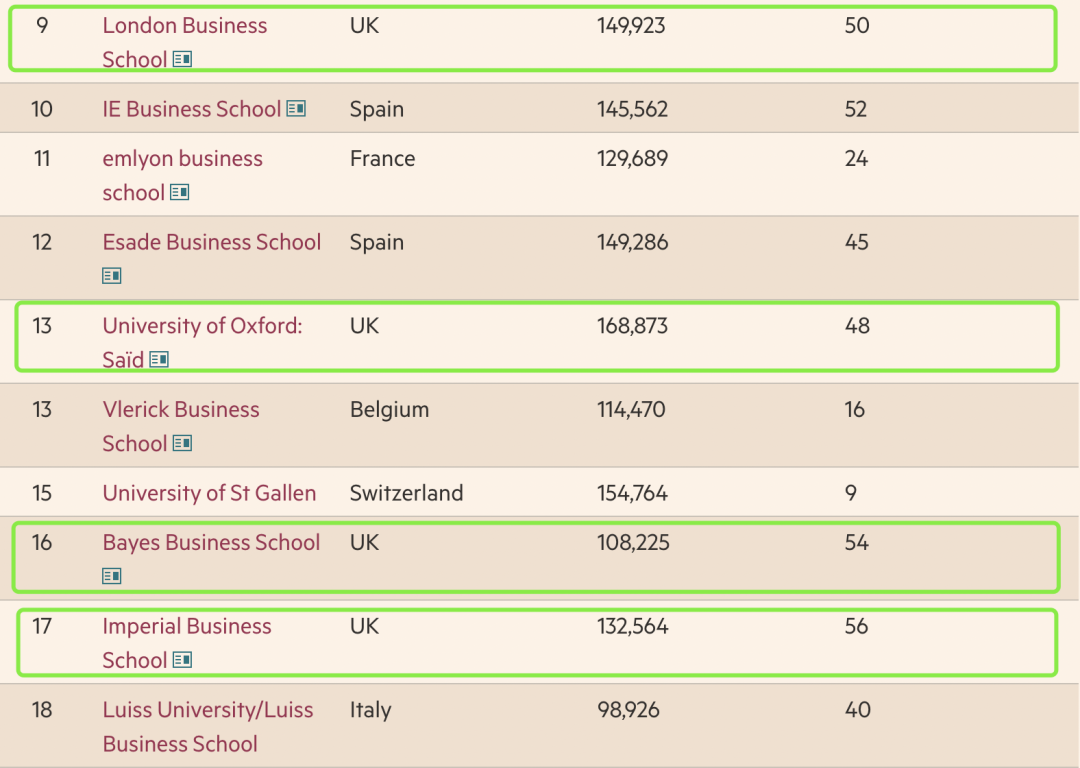Viewport: 1080px width, 768px height.
Task: Select the University of St Gallen link
Action: [209, 492]
